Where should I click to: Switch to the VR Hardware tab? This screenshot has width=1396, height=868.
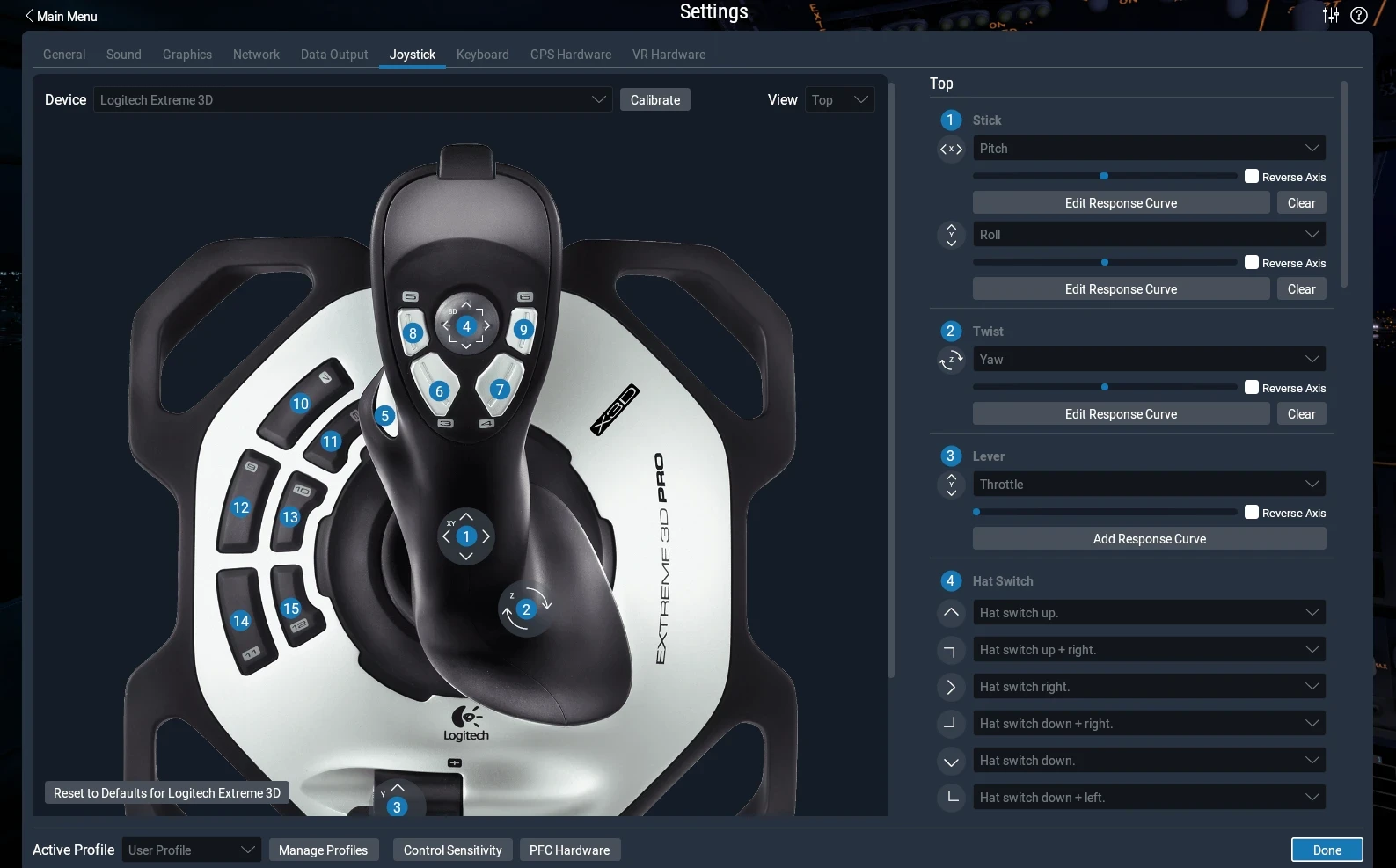click(669, 55)
